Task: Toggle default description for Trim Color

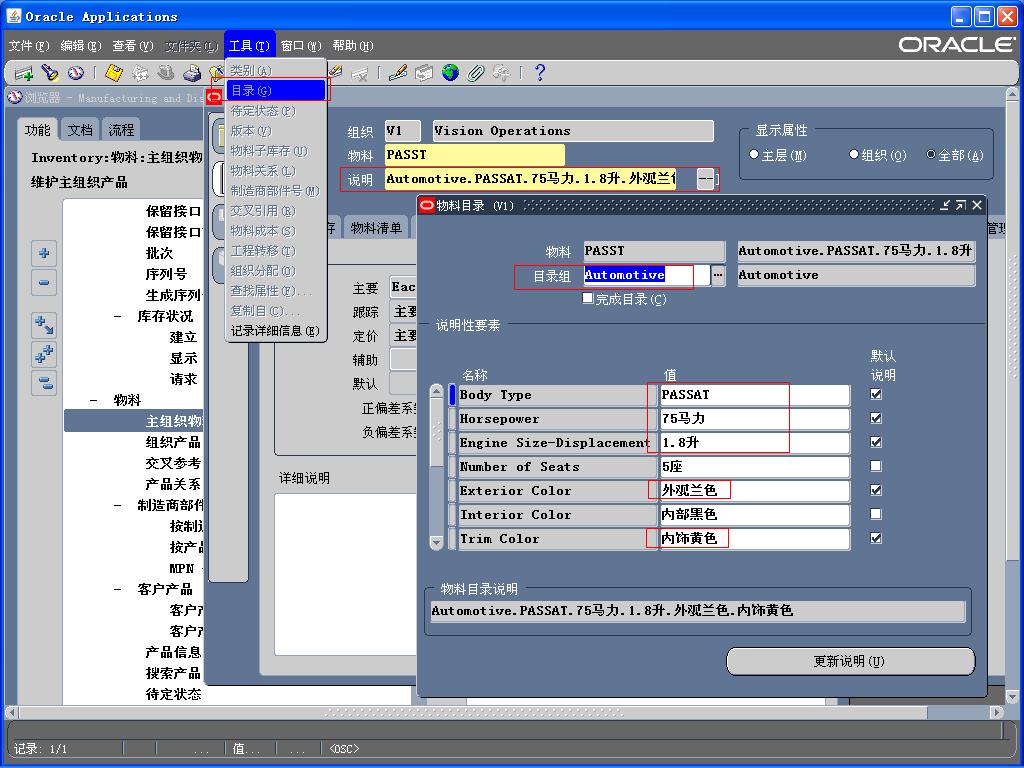Action: [x=876, y=538]
